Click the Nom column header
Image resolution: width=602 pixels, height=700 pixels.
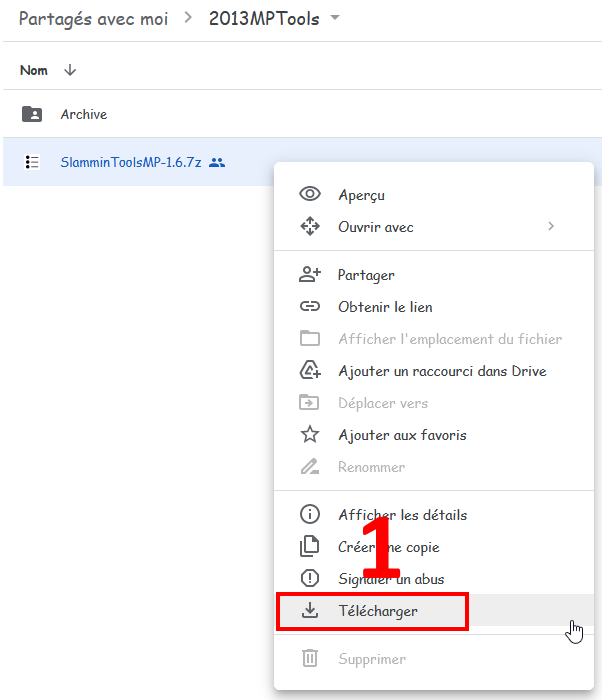coord(34,70)
